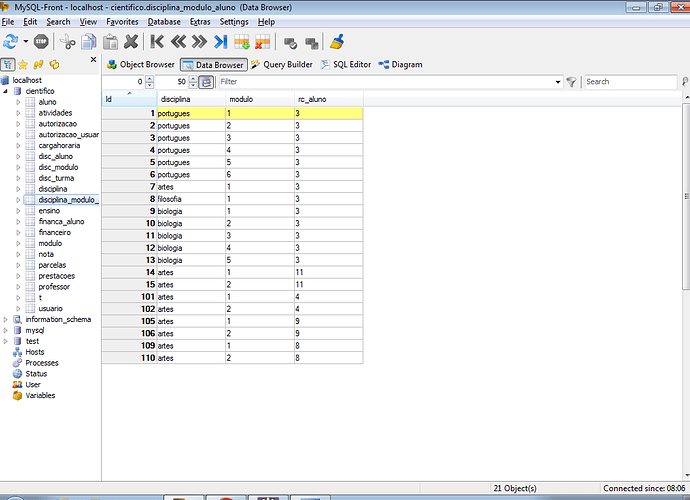Close the sidebar panel X
The image size is (690, 500).
[x=93, y=59]
